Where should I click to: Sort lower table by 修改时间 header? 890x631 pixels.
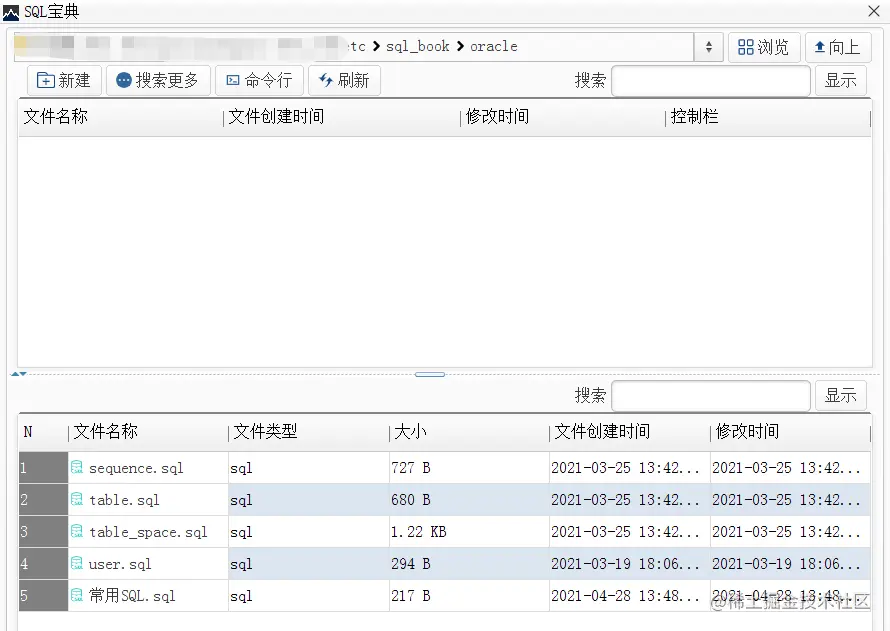(x=790, y=432)
